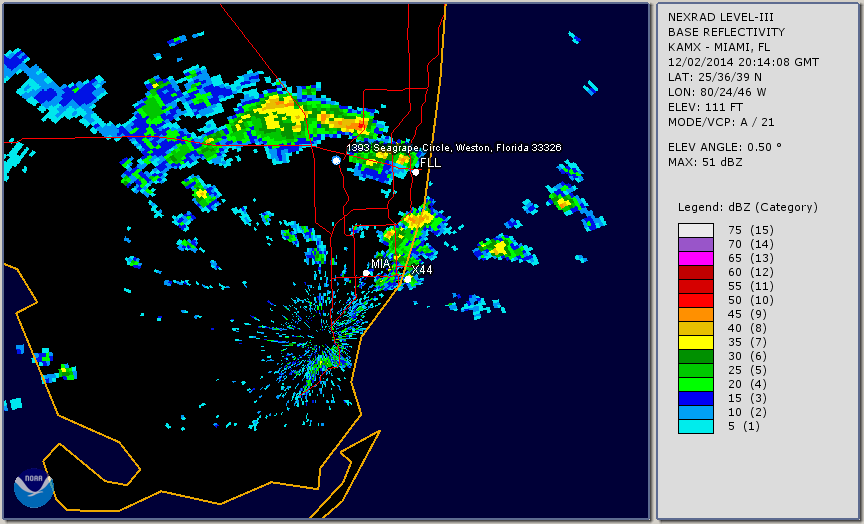
Task: Select the 30 dBZ dark green swatch
Action: coord(696,356)
